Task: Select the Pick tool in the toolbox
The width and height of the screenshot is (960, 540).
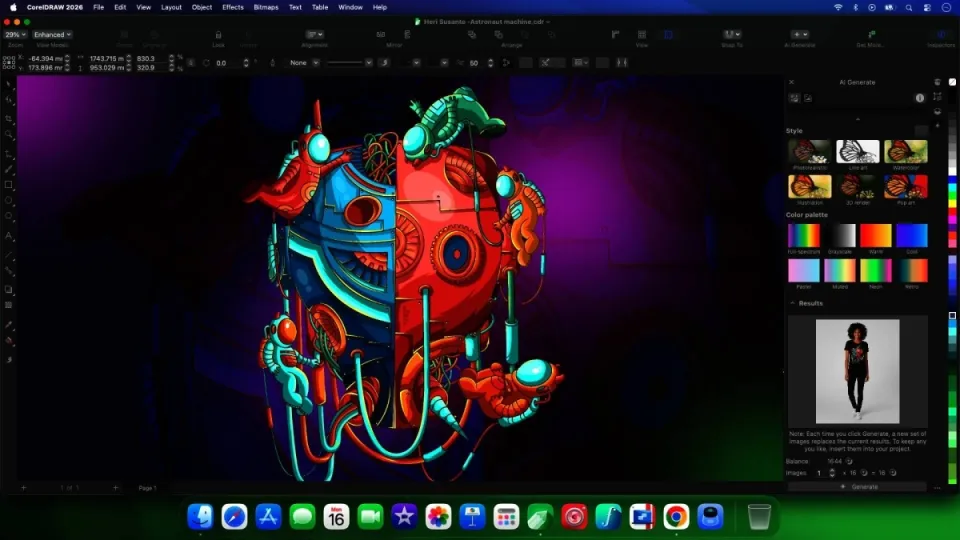Action: [9, 84]
